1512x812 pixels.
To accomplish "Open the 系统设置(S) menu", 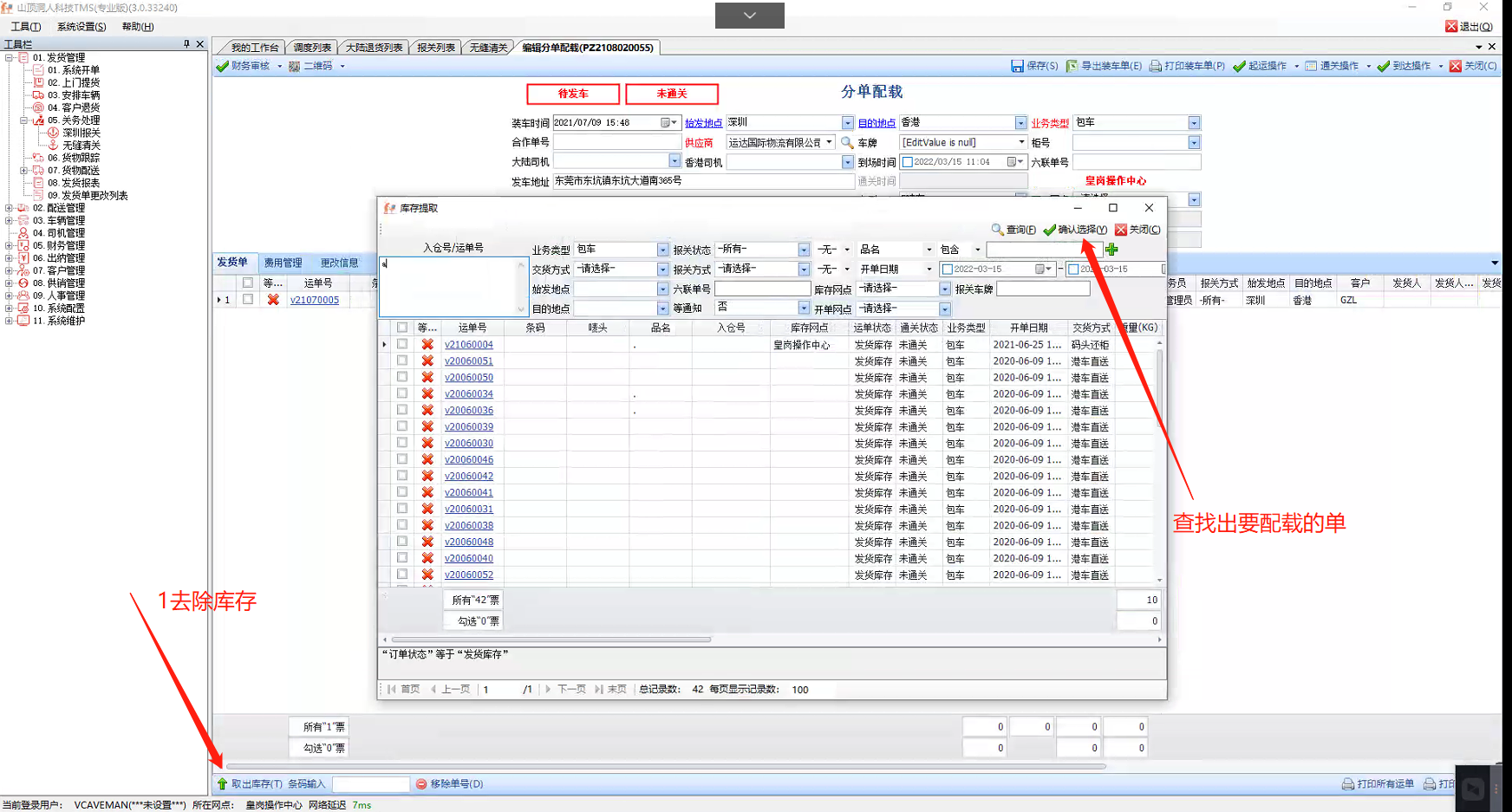I will pos(81,27).
